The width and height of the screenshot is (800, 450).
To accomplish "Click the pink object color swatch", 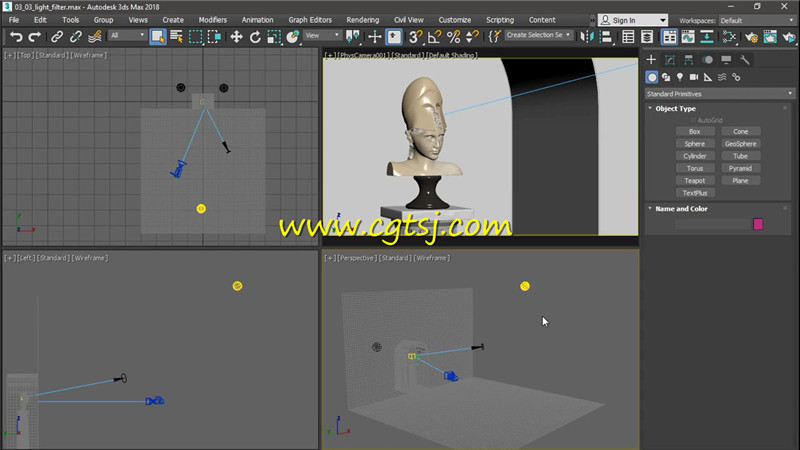I will (x=758, y=224).
